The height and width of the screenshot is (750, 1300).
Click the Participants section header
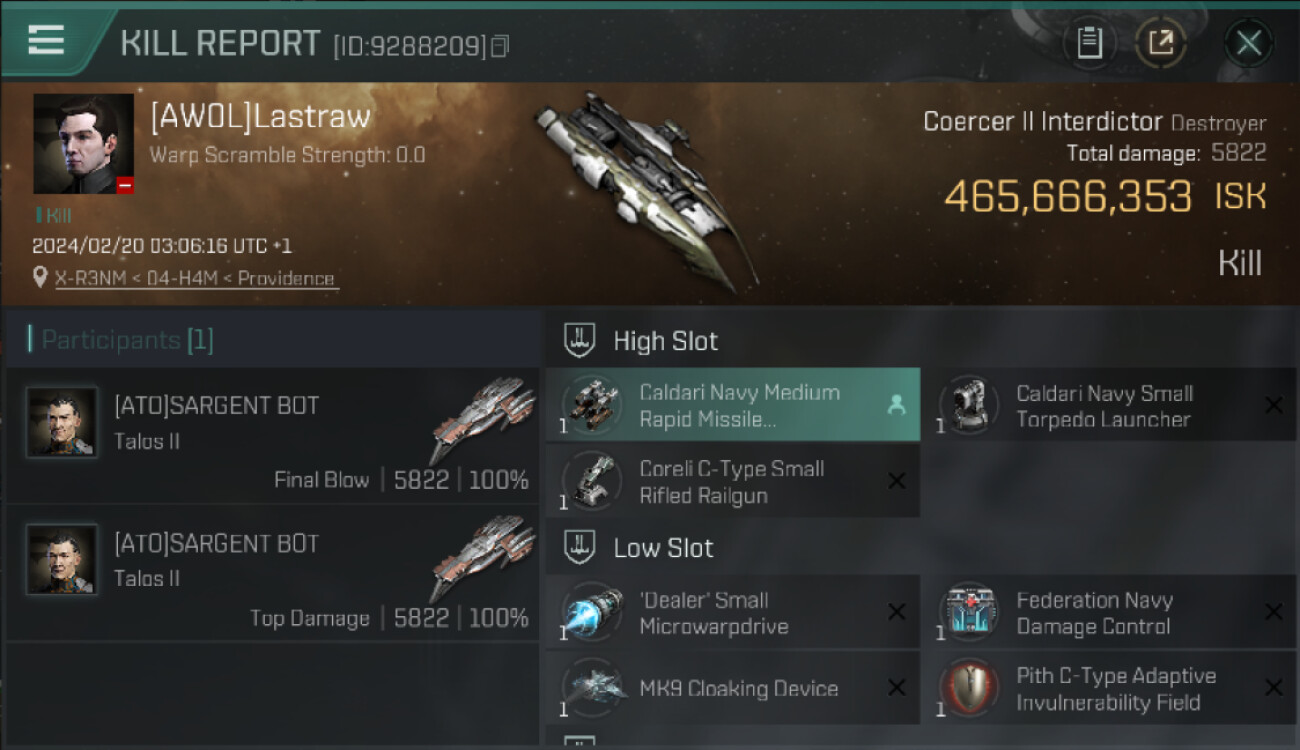[x=120, y=340]
